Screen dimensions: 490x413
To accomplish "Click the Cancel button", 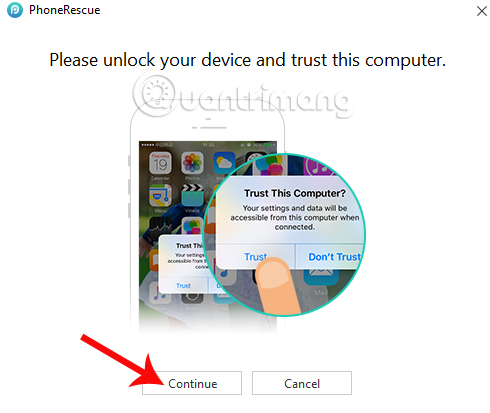I will (302, 383).
